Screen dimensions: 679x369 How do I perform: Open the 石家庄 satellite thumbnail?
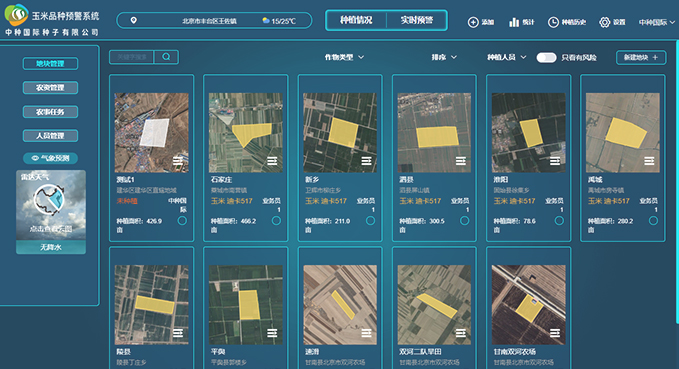pos(246,133)
